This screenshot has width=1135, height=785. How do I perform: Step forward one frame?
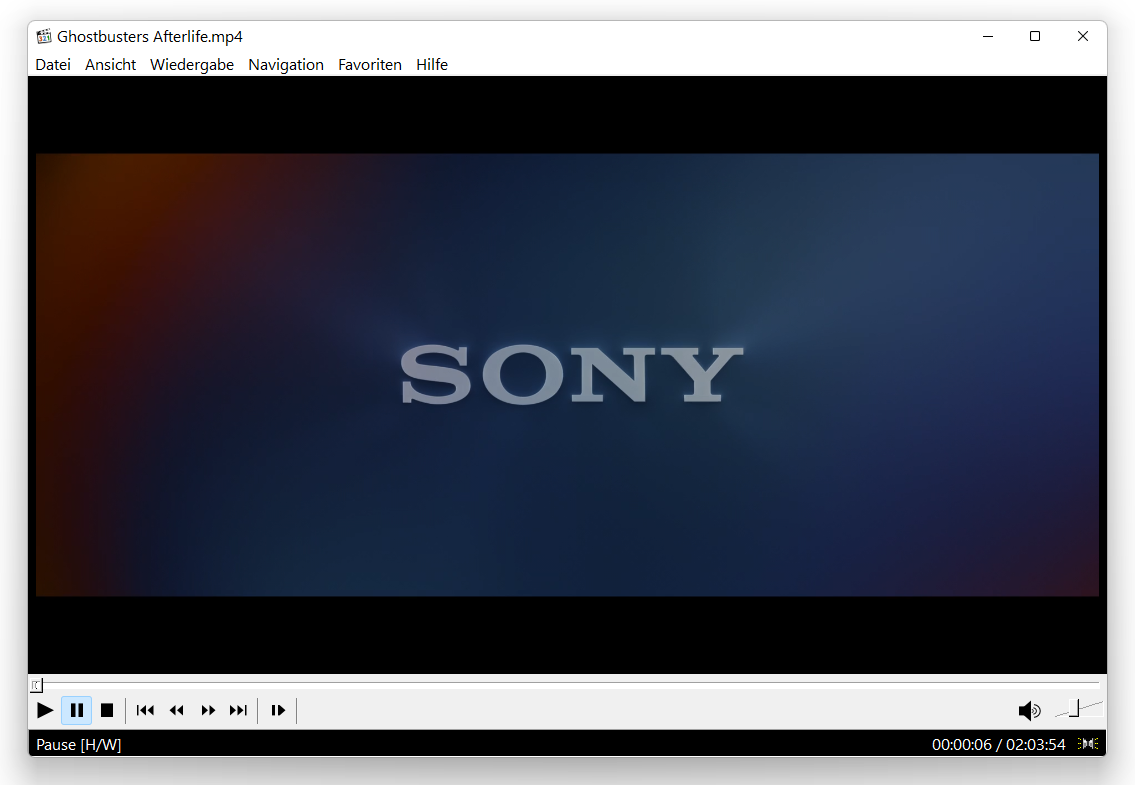(278, 710)
